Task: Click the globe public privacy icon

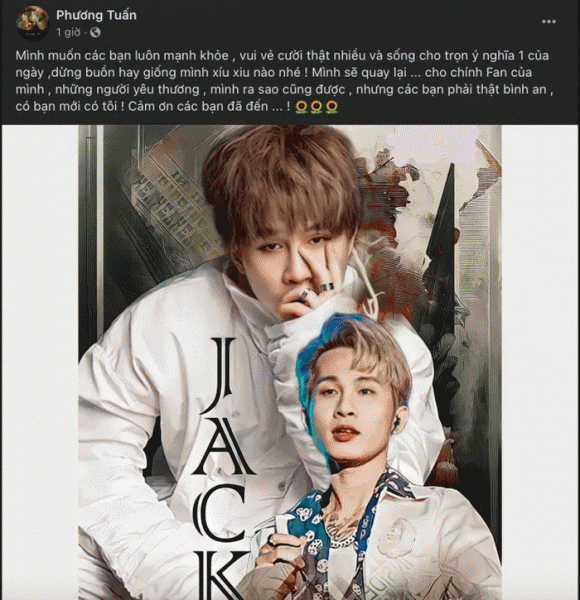Action: click(95, 33)
